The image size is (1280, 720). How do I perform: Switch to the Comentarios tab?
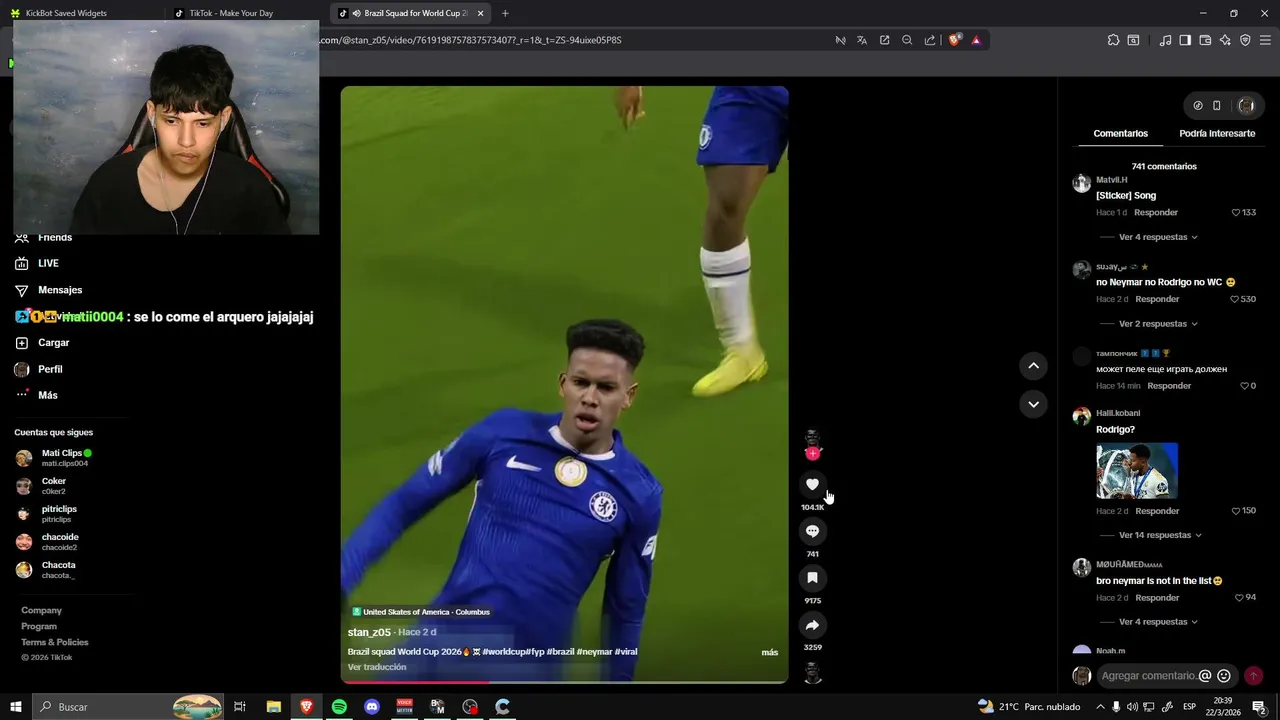pyautogui.click(x=1120, y=133)
